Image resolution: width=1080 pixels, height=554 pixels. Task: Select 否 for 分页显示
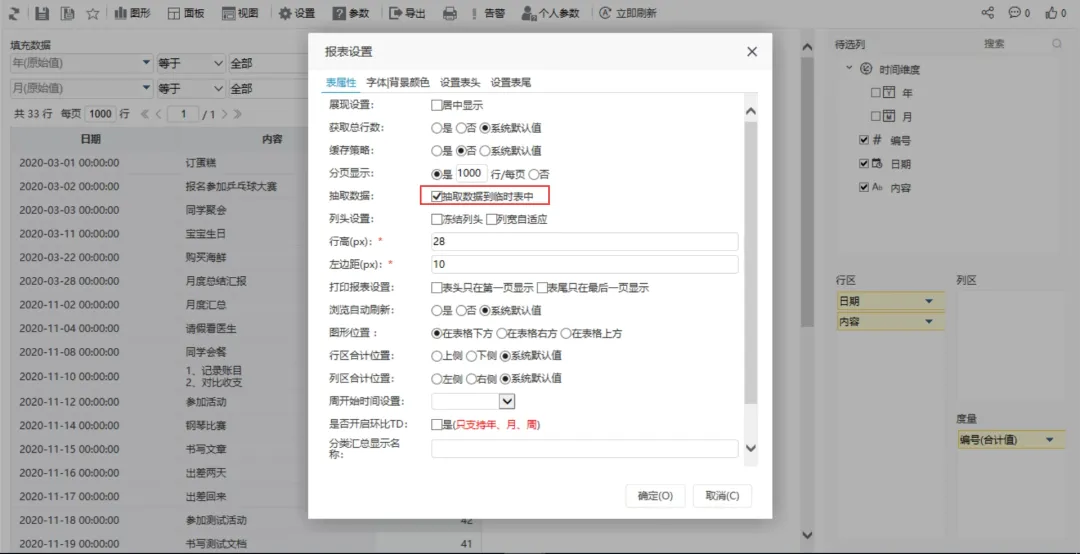pos(533,174)
